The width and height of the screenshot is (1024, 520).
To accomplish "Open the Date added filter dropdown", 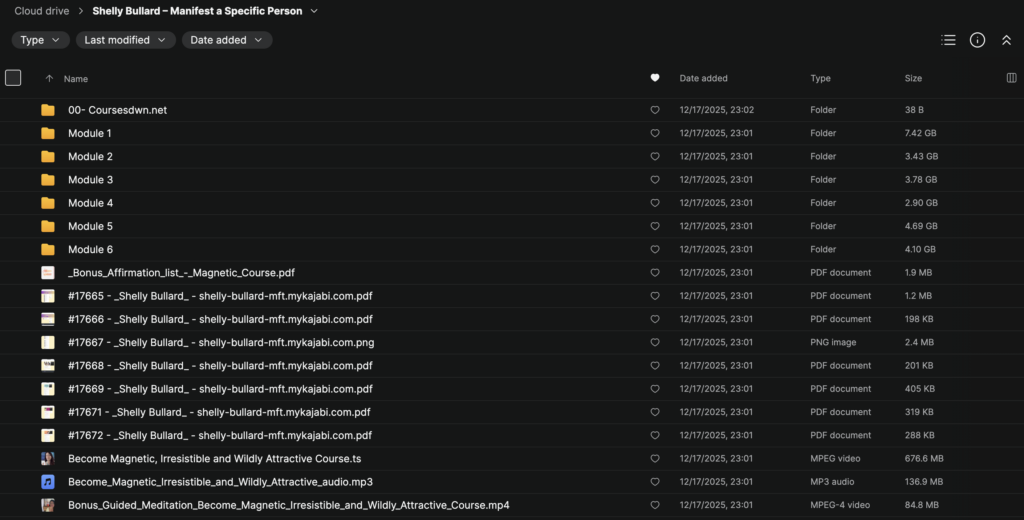I will [x=227, y=40].
